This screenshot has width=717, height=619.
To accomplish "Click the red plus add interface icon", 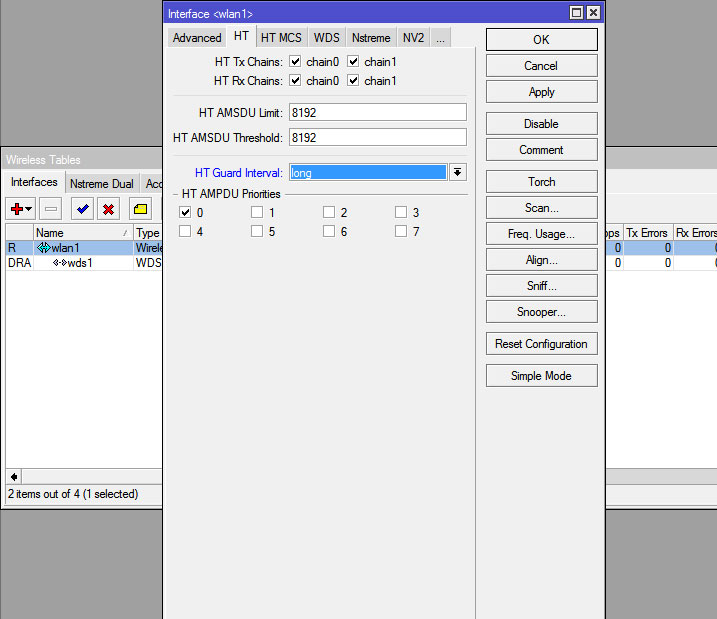I will tap(17, 209).
